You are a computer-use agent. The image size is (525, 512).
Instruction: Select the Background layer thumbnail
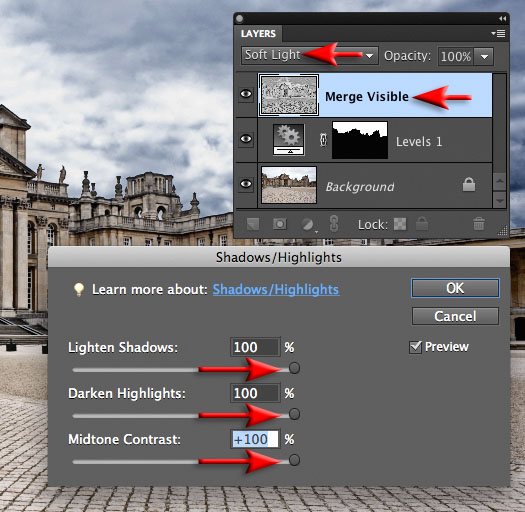click(x=289, y=185)
